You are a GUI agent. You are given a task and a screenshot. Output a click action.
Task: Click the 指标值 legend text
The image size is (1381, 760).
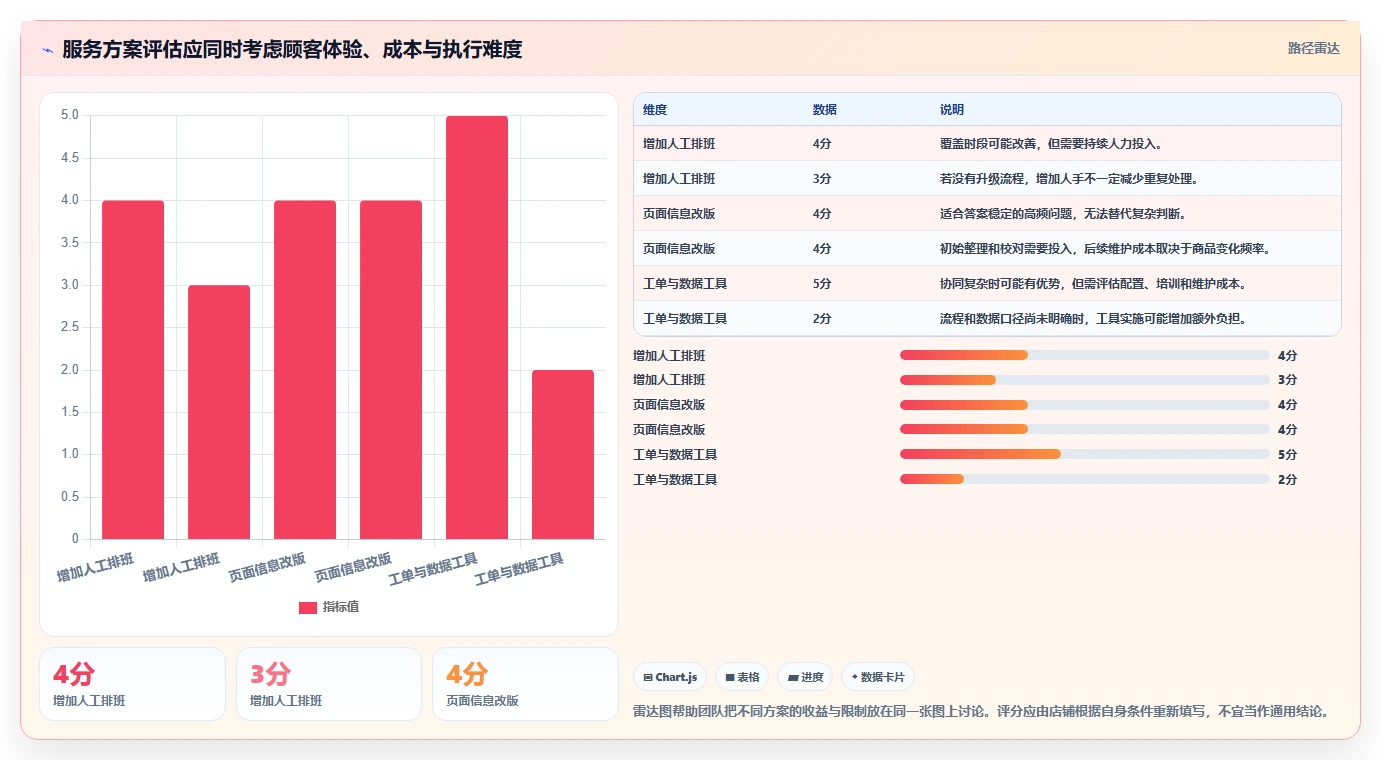click(341, 607)
